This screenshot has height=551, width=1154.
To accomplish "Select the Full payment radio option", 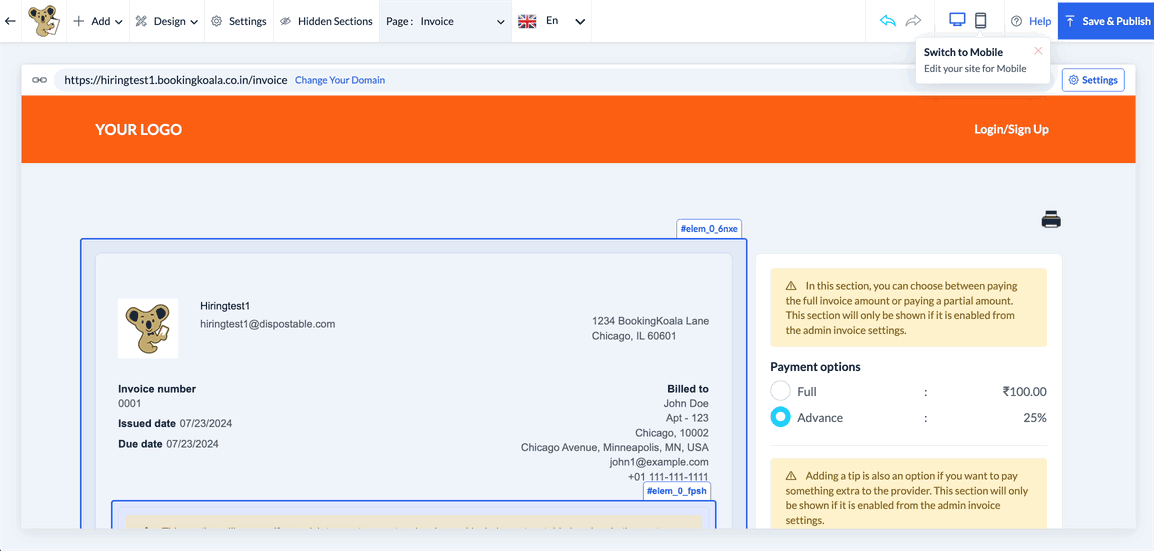I will click(x=780, y=391).
